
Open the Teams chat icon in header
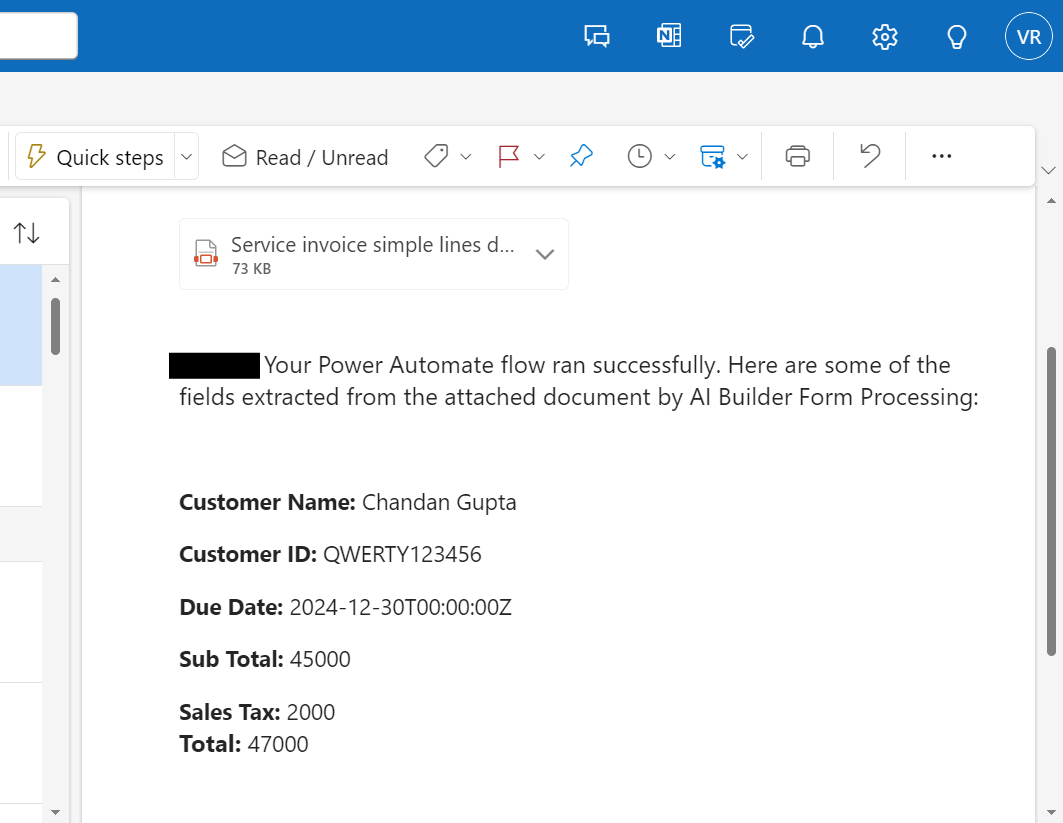(597, 37)
